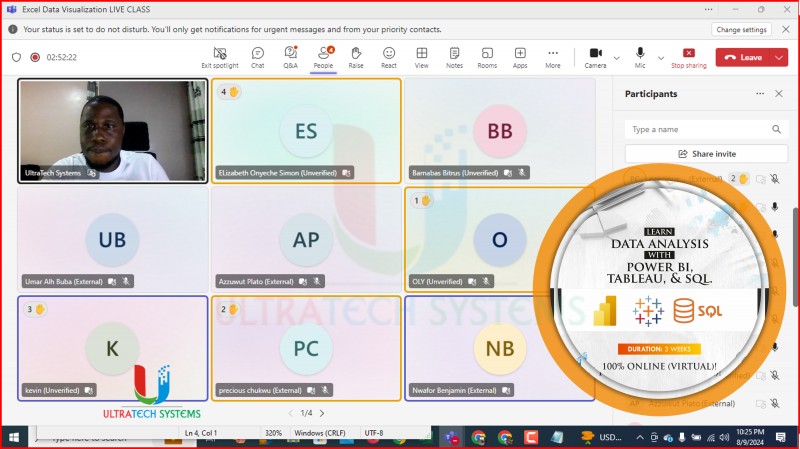Exit spotlight from the meeting toolbar
Viewport: 800px width, 449px height.
click(220, 57)
